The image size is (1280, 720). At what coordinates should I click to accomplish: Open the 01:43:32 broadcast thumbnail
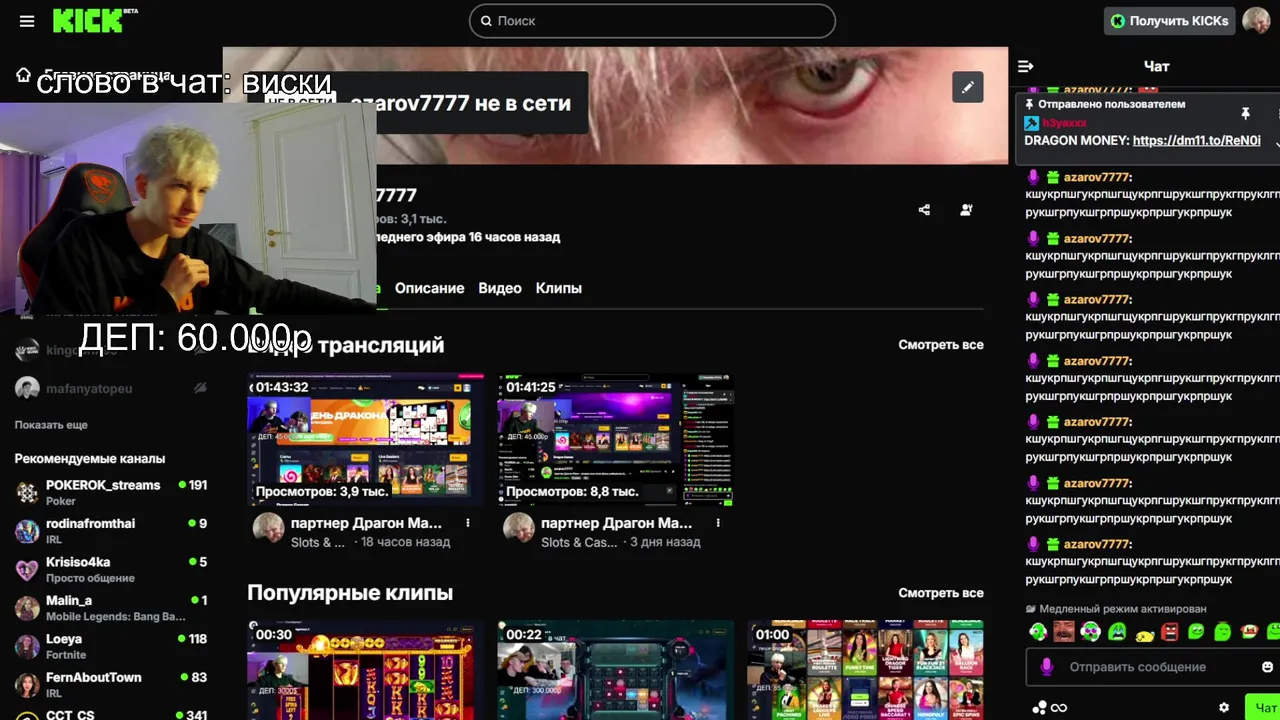pyautogui.click(x=365, y=440)
